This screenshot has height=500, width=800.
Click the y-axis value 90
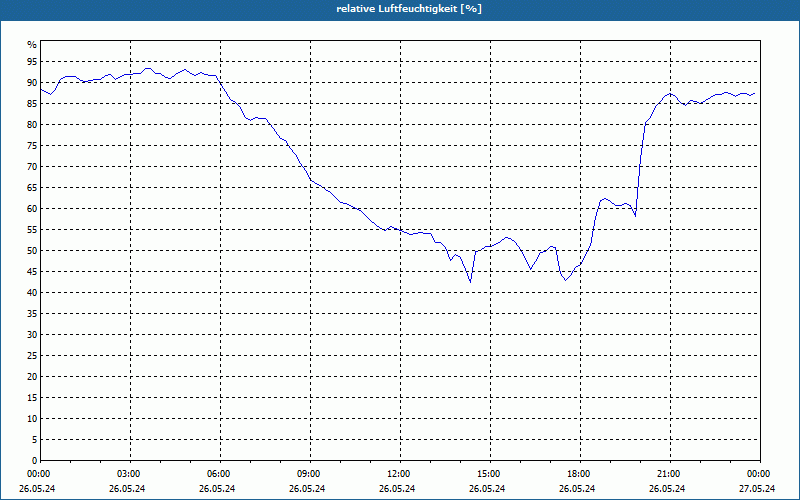(x=32, y=83)
